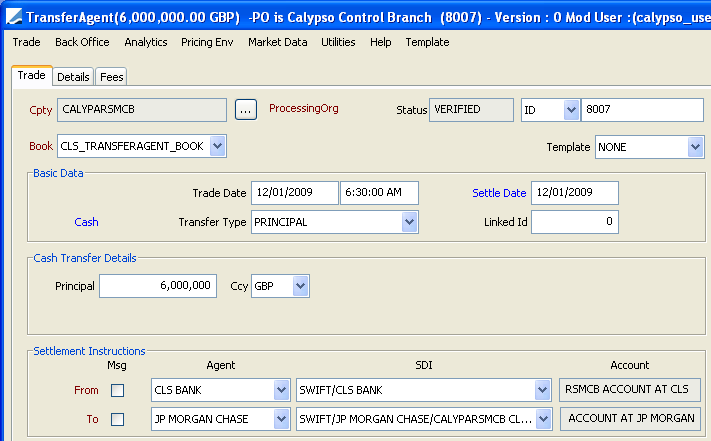Click ACCOUNT AT JP MORGAN button

(x=631, y=419)
